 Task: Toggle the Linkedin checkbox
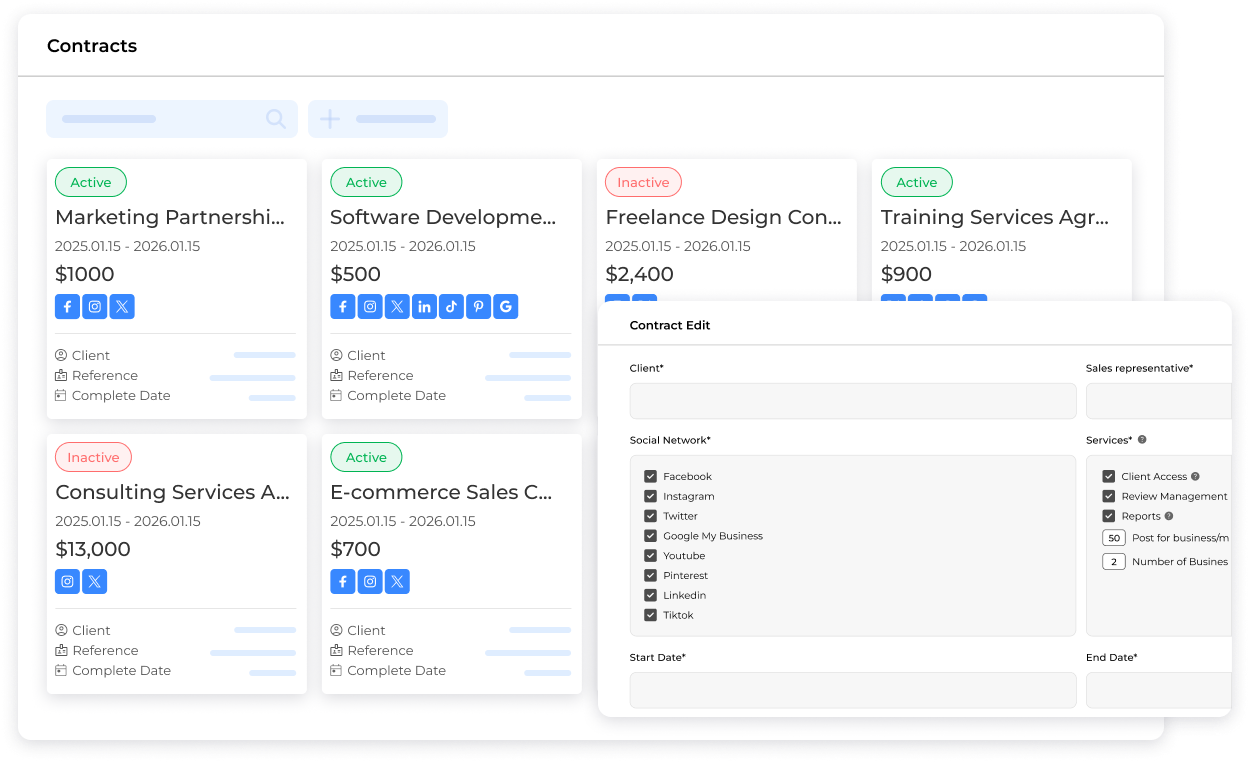coord(651,595)
